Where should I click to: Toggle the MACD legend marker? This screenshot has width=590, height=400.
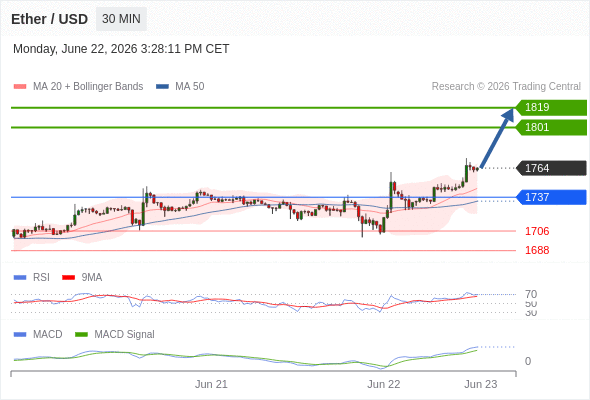[20, 335]
